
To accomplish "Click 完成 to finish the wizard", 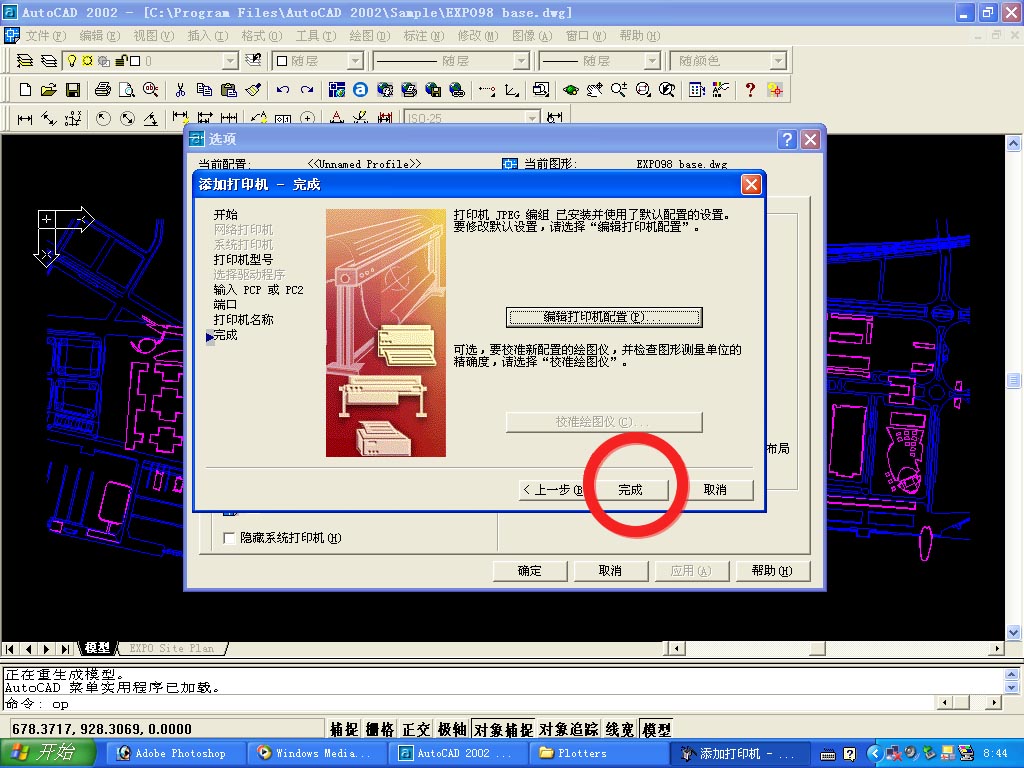I will click(631, 490).
